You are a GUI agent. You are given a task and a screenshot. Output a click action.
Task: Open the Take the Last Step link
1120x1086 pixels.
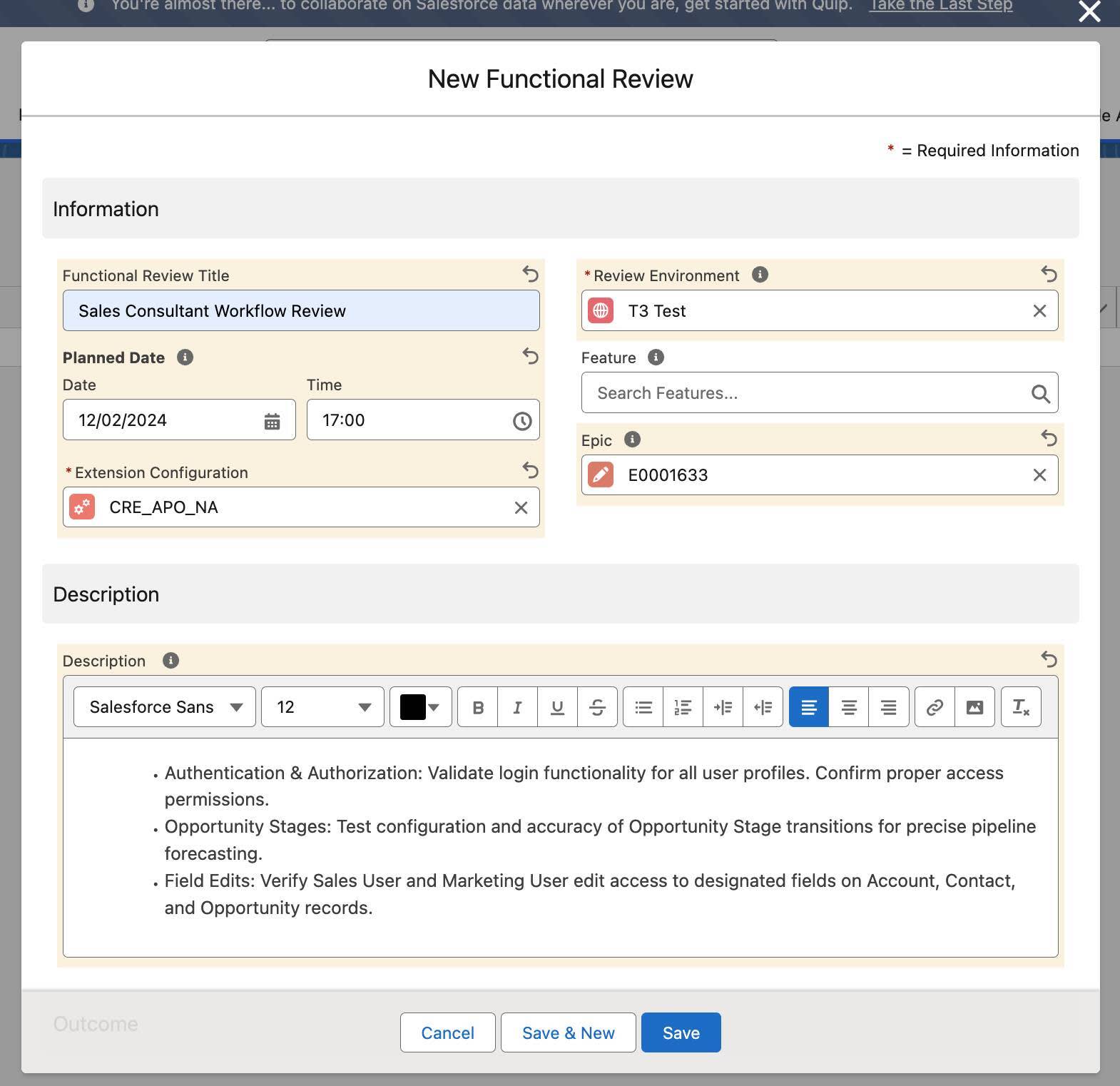[x=941, y=6]
